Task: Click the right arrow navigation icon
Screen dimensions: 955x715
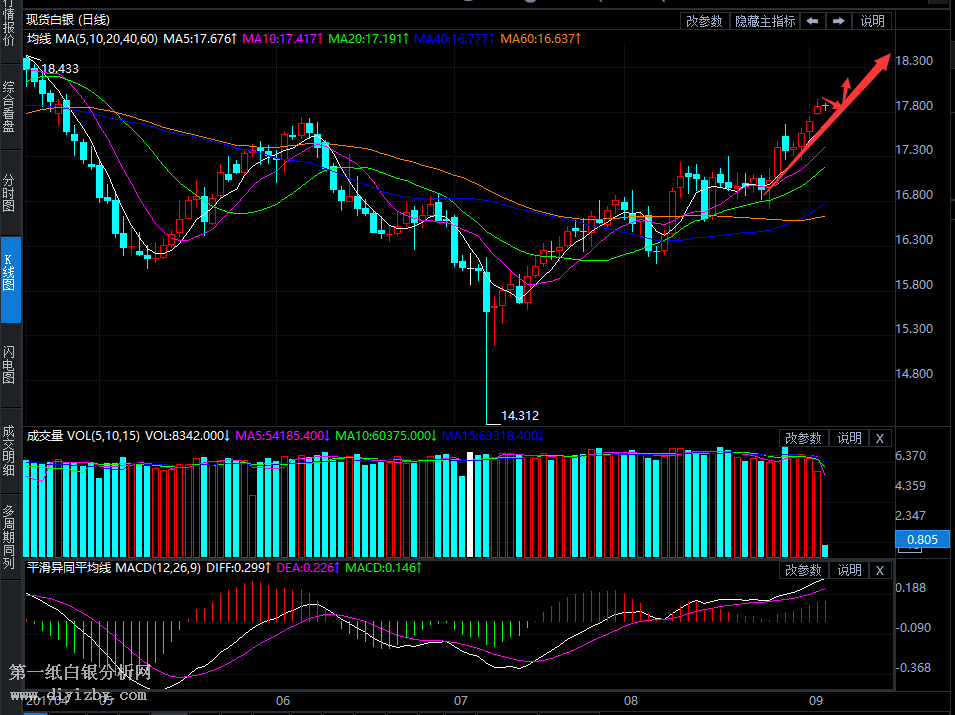Action: (x=839, y=21)
